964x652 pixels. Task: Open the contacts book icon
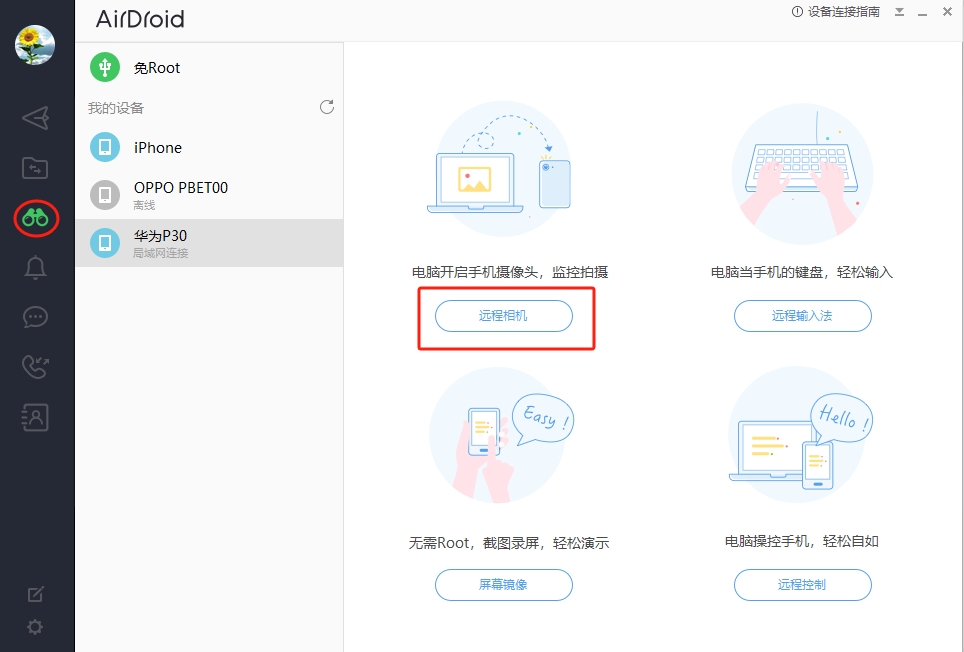35,417
